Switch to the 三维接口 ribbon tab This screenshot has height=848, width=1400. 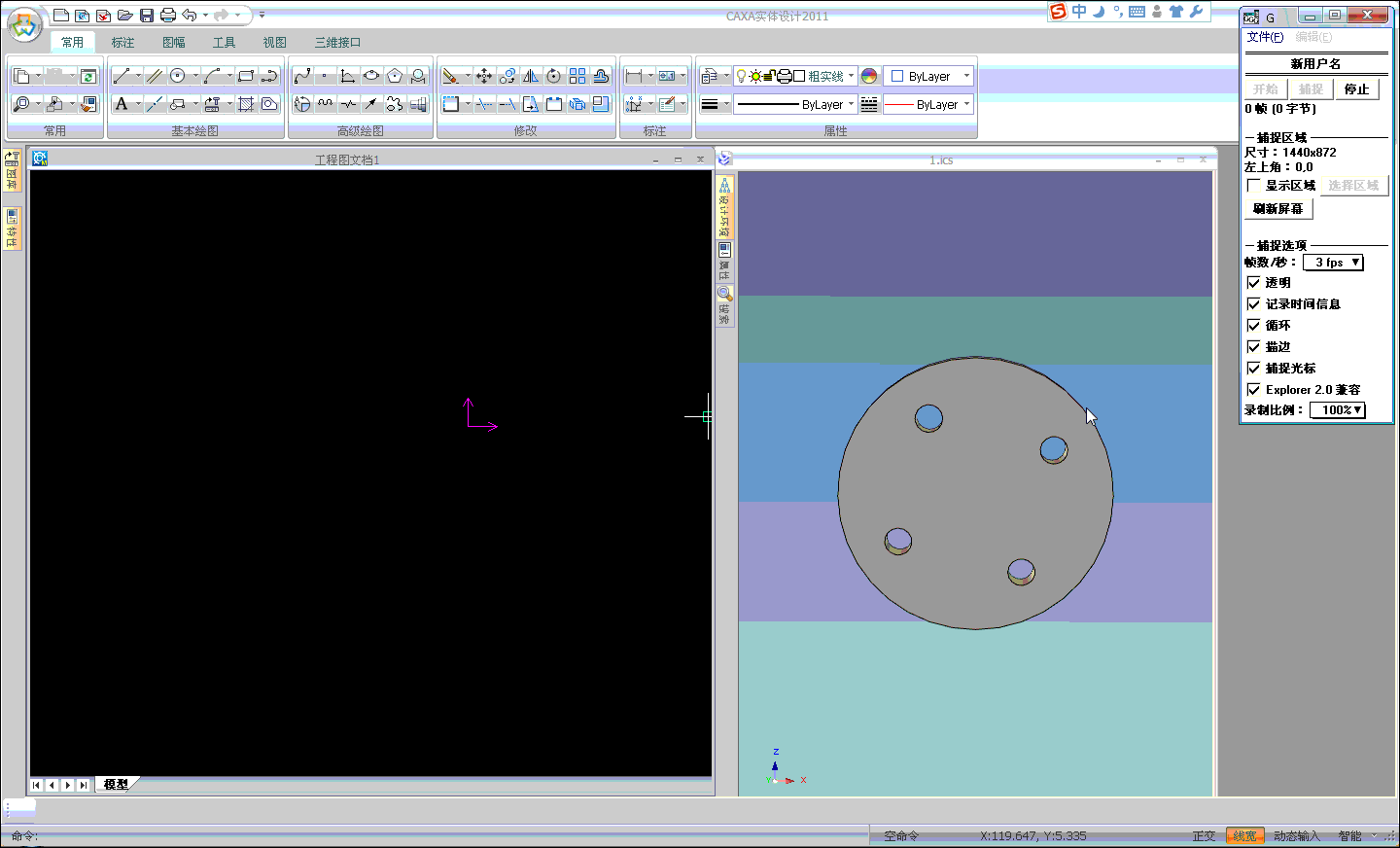click(337, 43)
